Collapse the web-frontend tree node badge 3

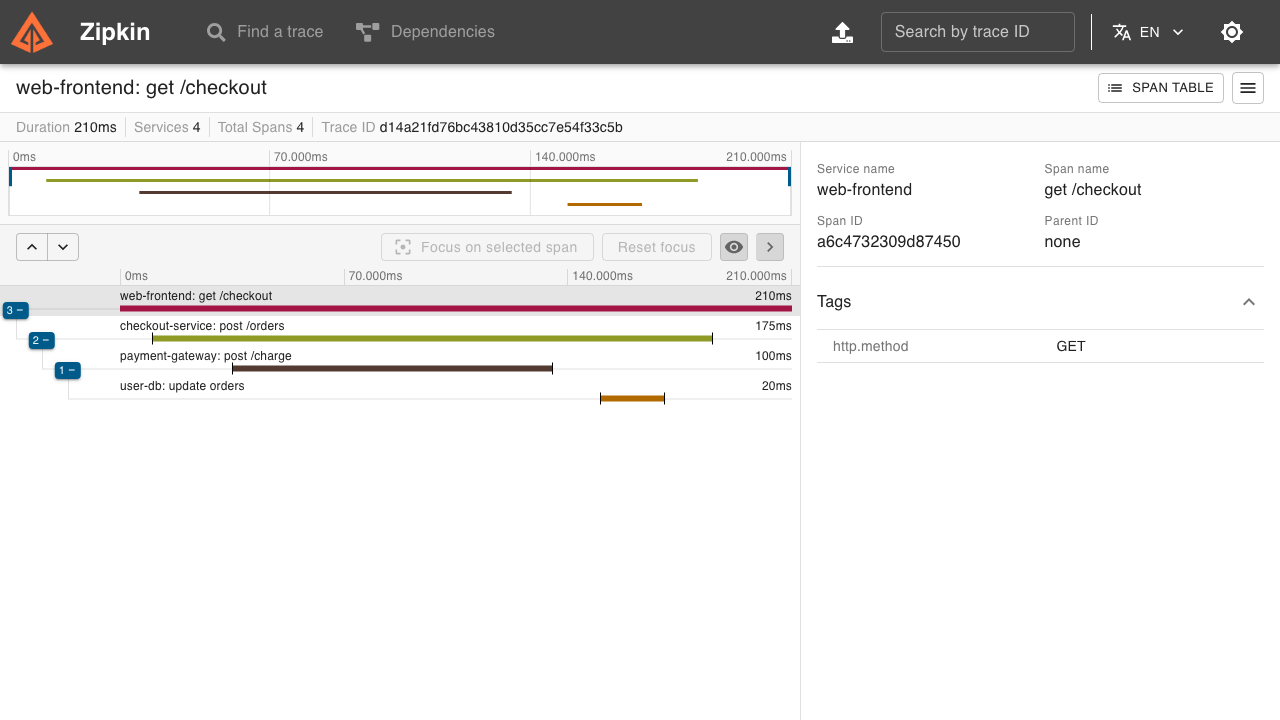click(x=15, y=310)
